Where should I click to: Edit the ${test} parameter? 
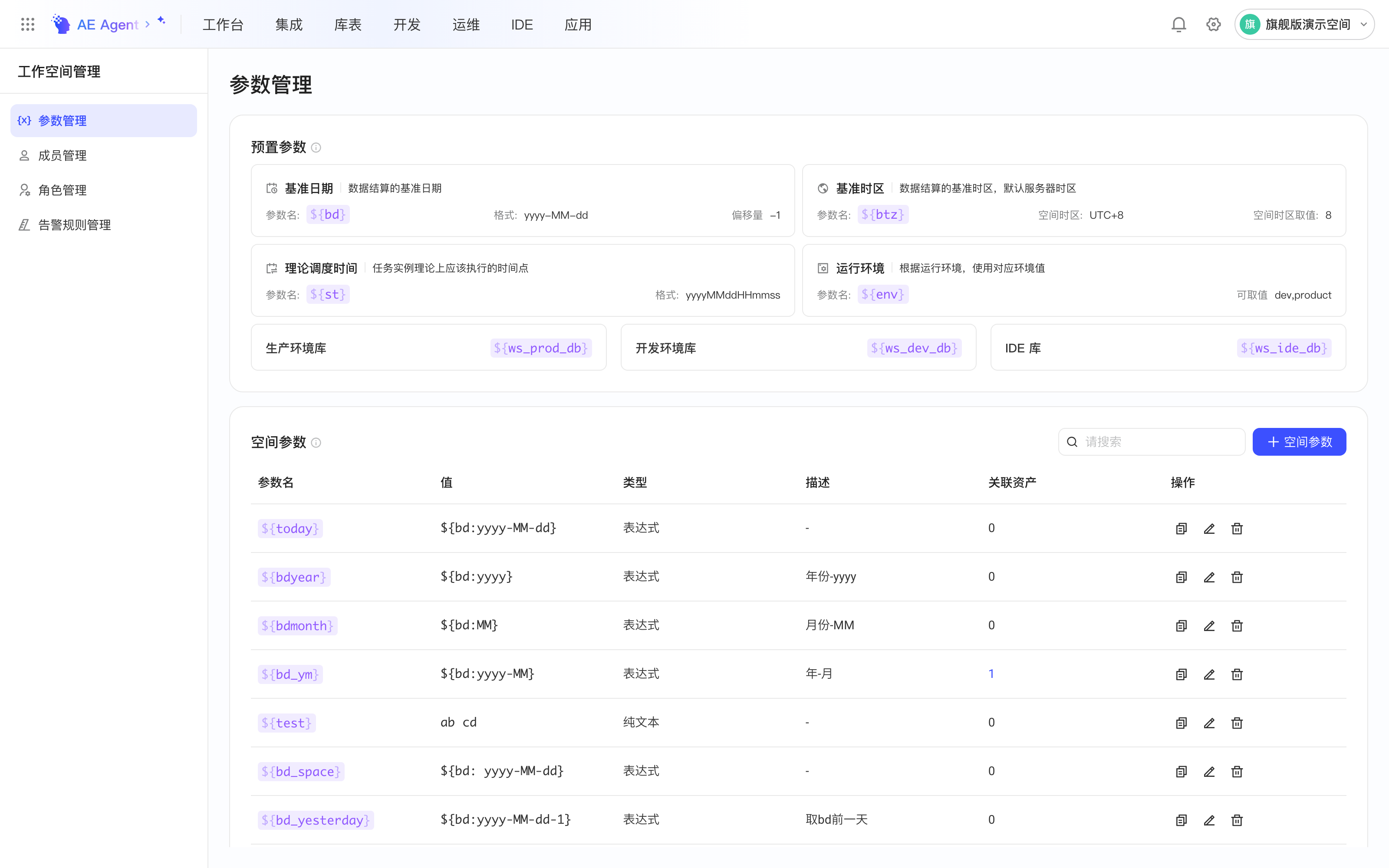(x=1209, y=723)
